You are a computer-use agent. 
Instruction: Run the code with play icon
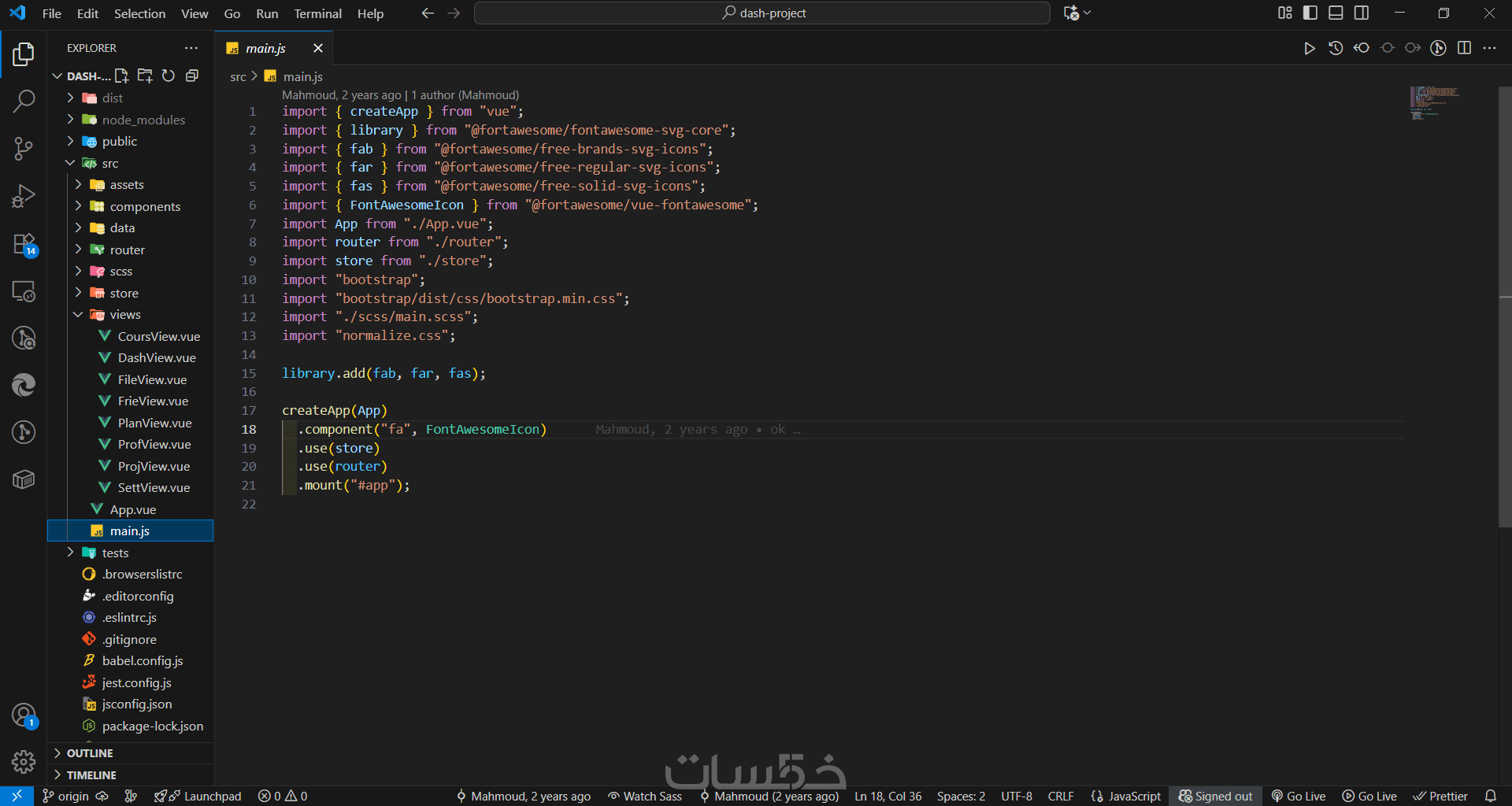click(x=1309, y=48)
